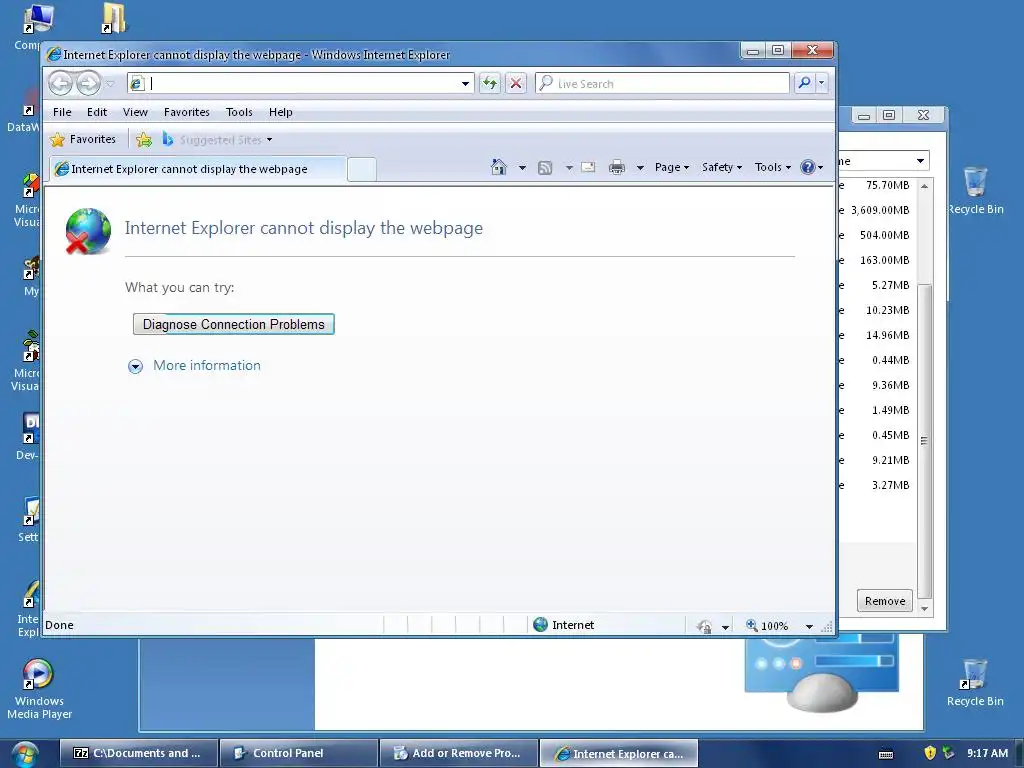This screenshot has height=768, width=1024.
Task: Expand the Print dropdown arrow
Action: [641, 168]
